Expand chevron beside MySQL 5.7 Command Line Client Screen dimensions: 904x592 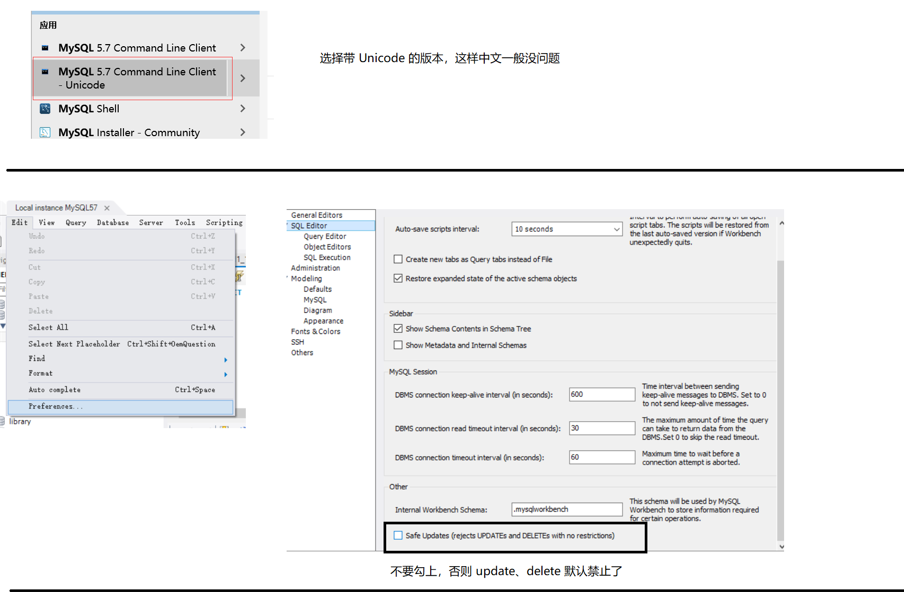point(243,48)
